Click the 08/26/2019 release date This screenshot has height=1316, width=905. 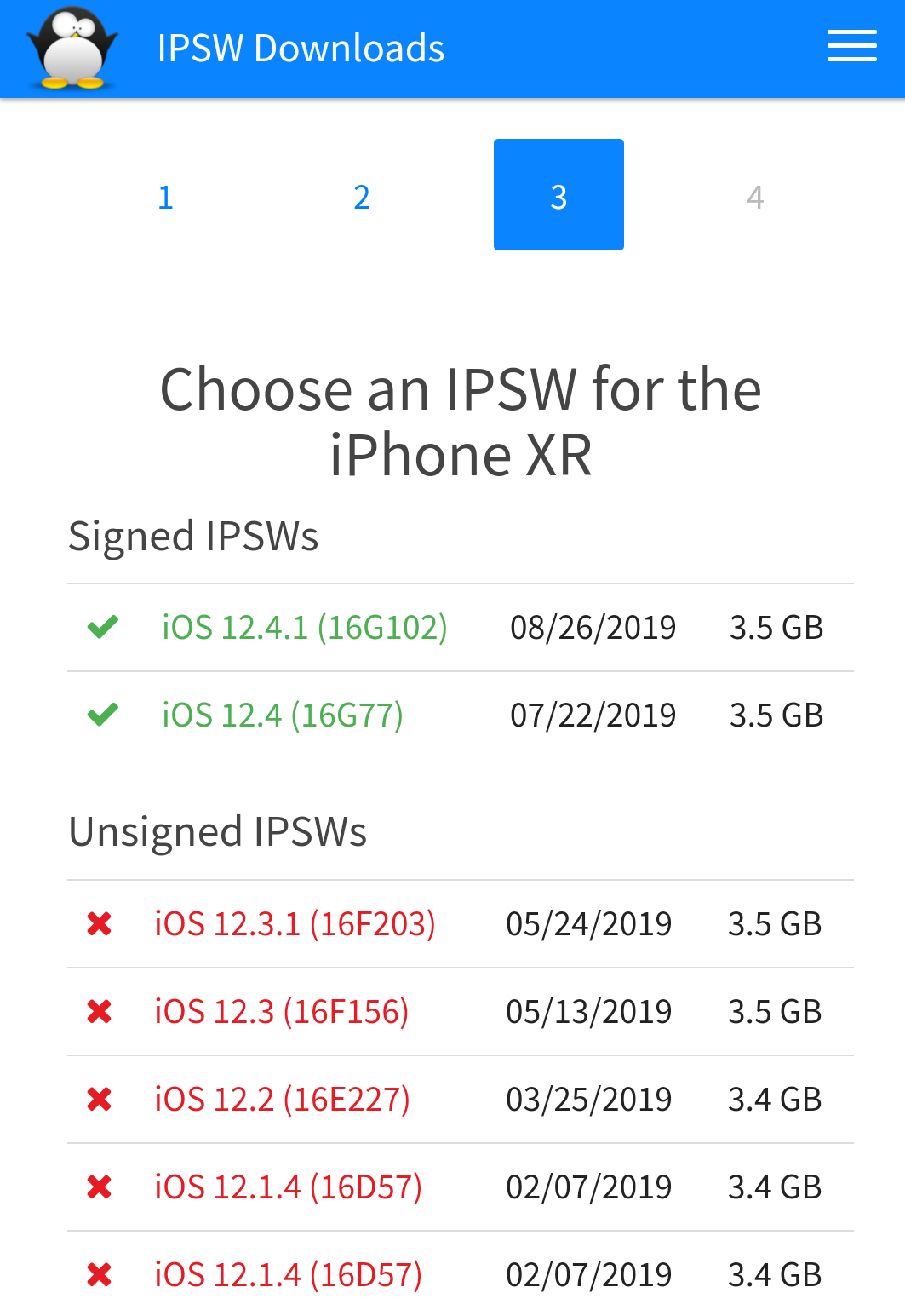593,628
